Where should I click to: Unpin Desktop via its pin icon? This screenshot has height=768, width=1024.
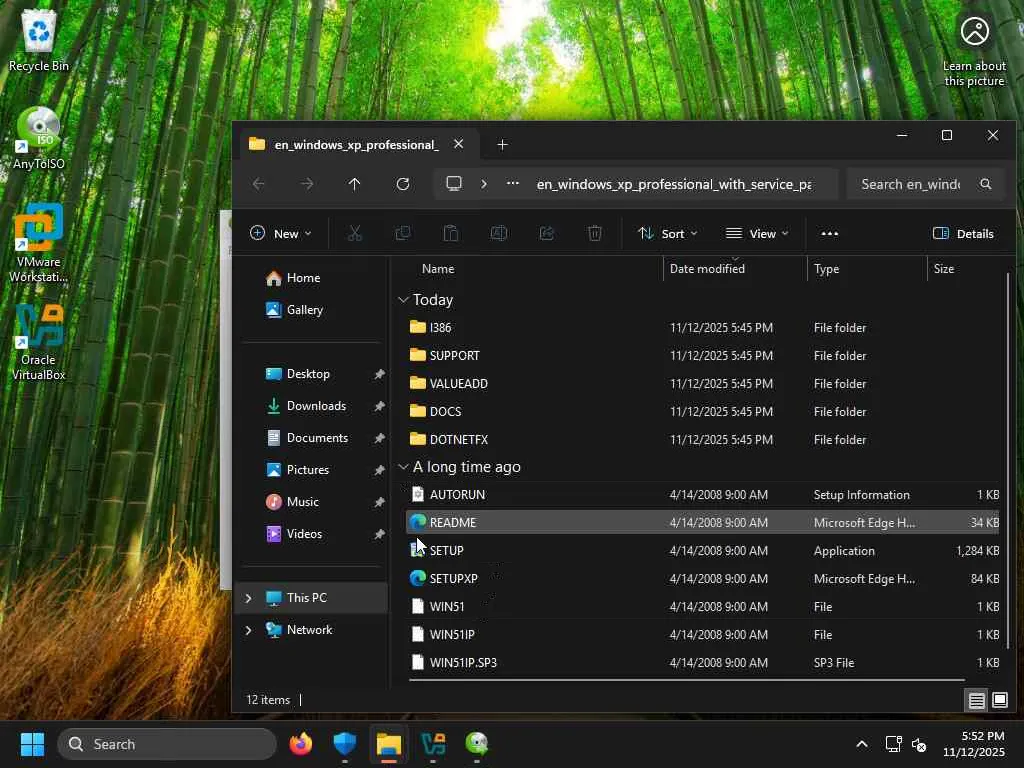coord(379,374)
